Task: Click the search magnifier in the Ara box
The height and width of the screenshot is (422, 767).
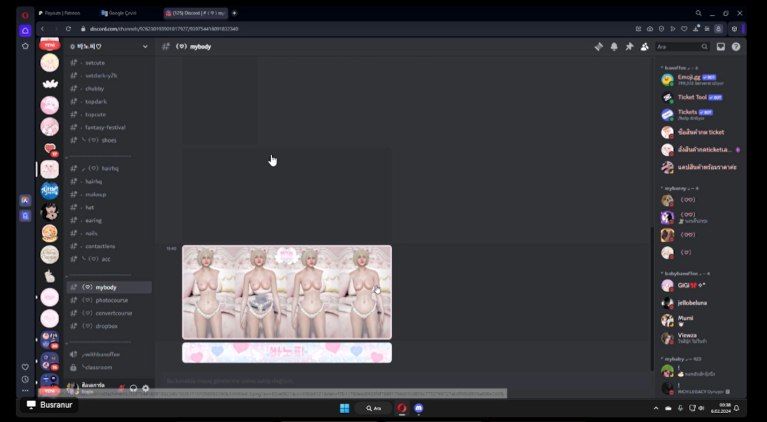Action: click(x=704, y=47)
